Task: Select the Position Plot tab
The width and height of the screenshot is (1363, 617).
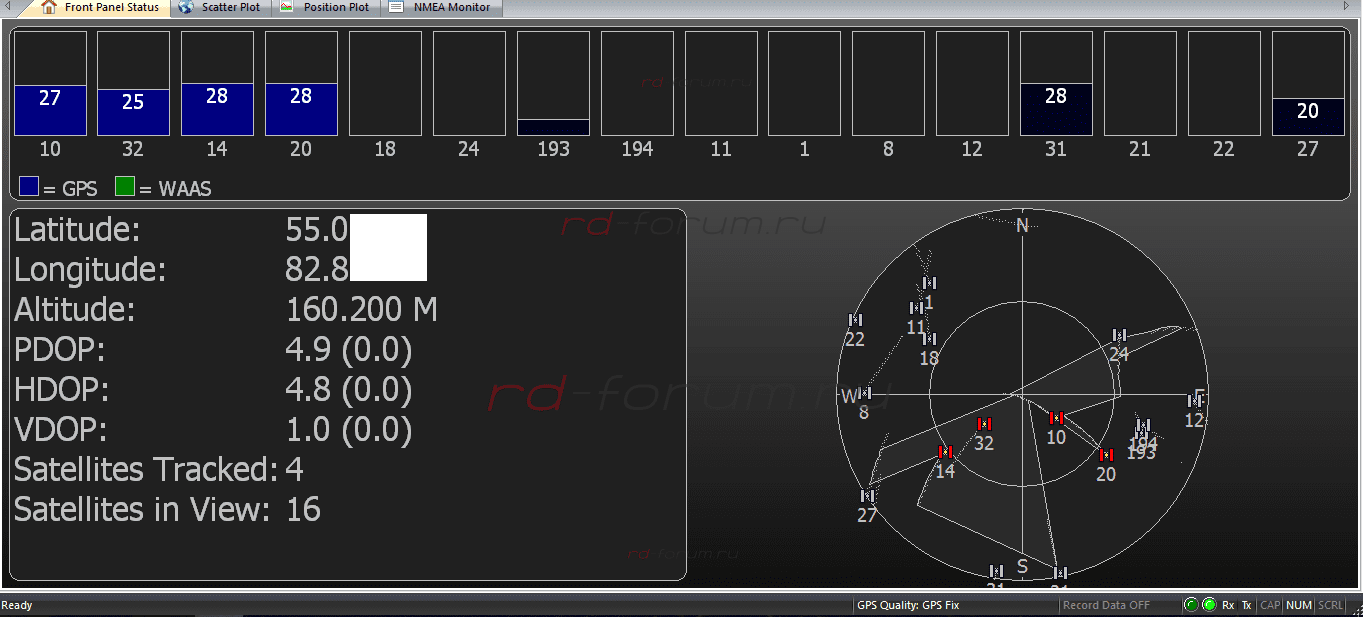Action: tap(336, 7)
